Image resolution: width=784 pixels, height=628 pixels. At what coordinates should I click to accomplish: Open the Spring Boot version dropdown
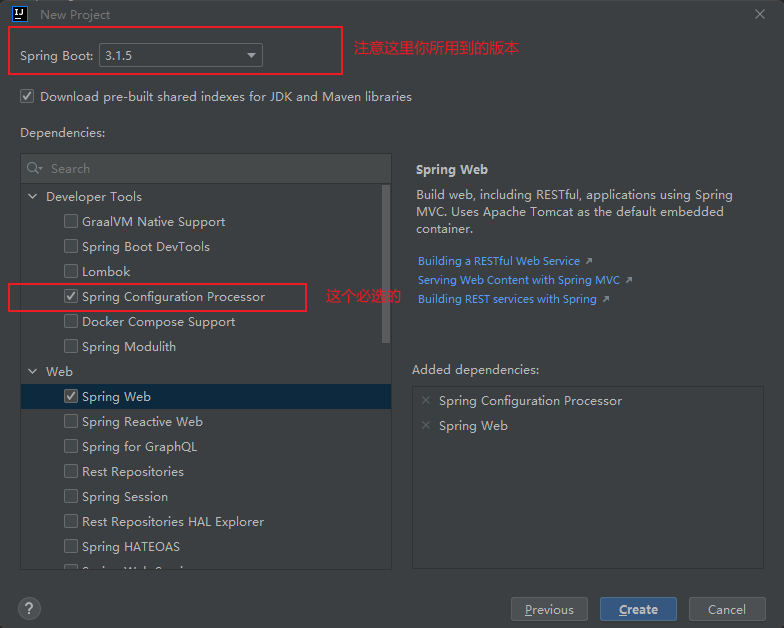point(181,55)
